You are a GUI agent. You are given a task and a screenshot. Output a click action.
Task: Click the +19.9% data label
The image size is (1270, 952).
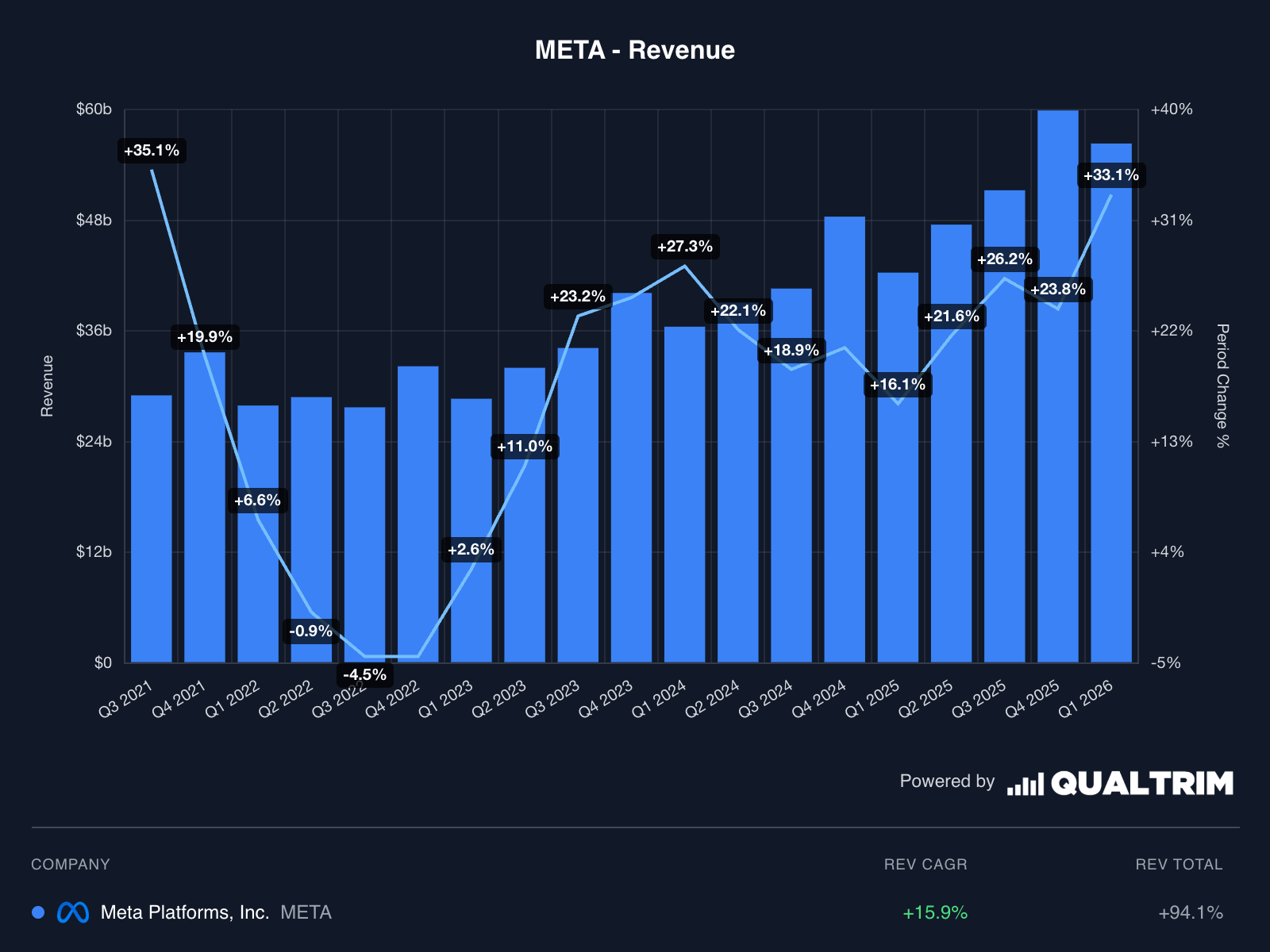coord(205,337)
